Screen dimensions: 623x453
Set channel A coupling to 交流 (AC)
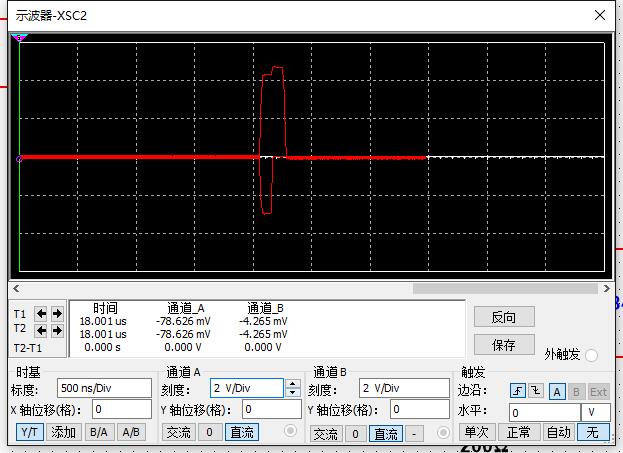point(179,432)
